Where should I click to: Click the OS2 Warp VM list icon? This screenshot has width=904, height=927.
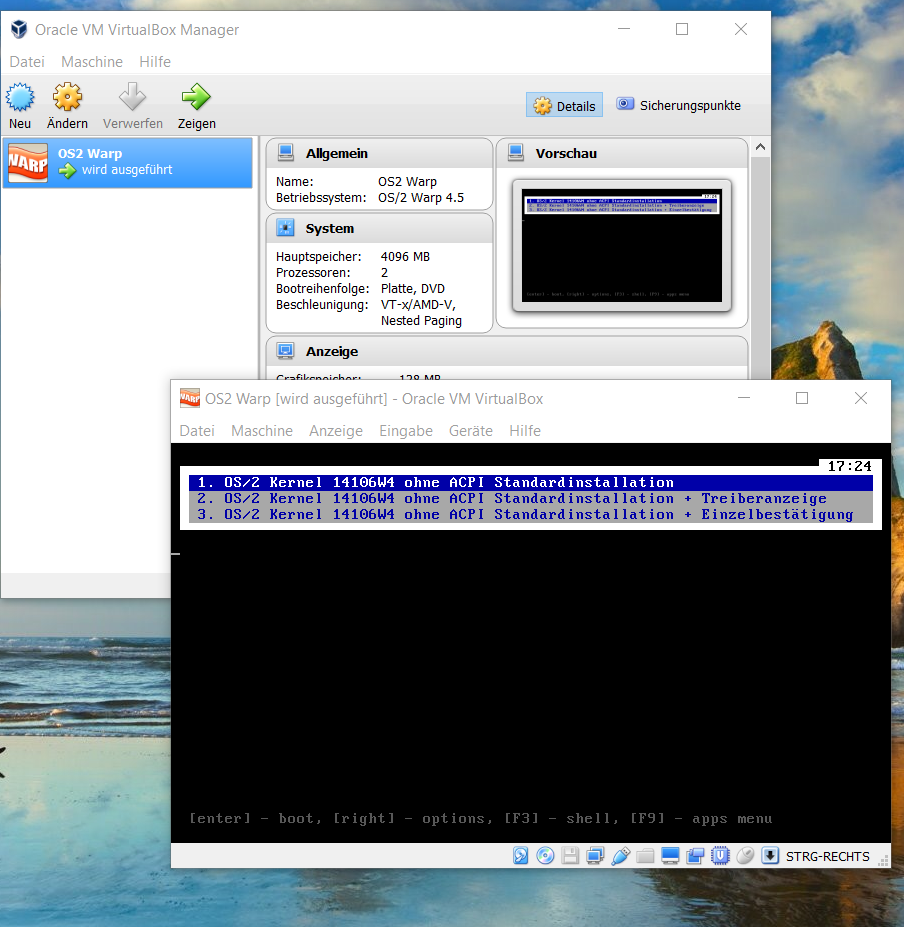(28, 163)
